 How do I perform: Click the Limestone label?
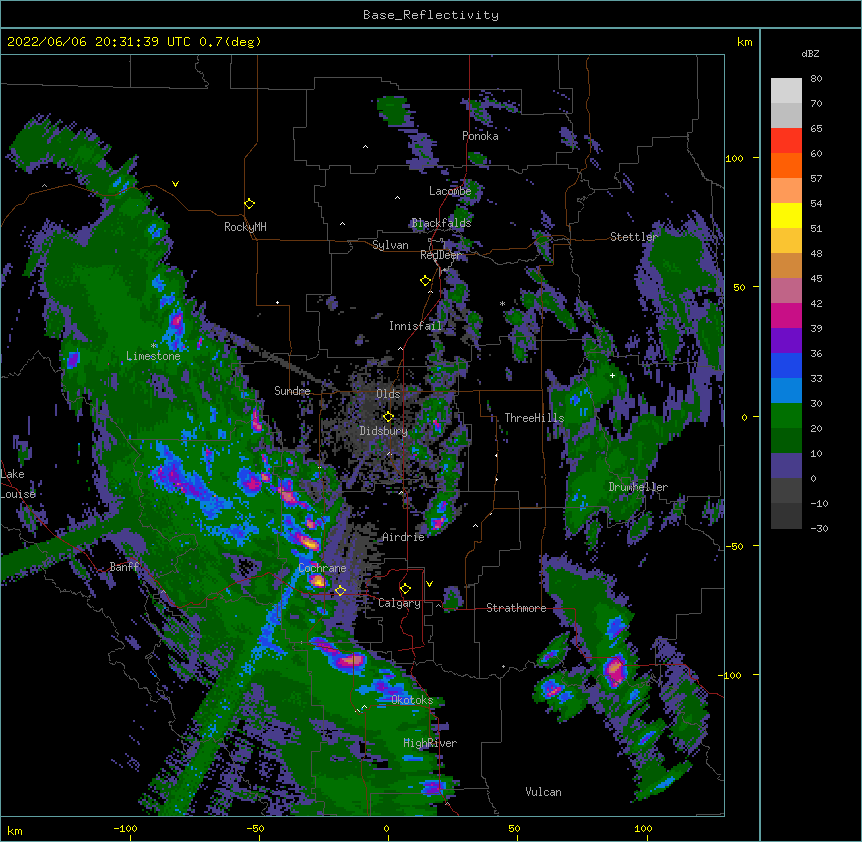(x=153, y=356)
